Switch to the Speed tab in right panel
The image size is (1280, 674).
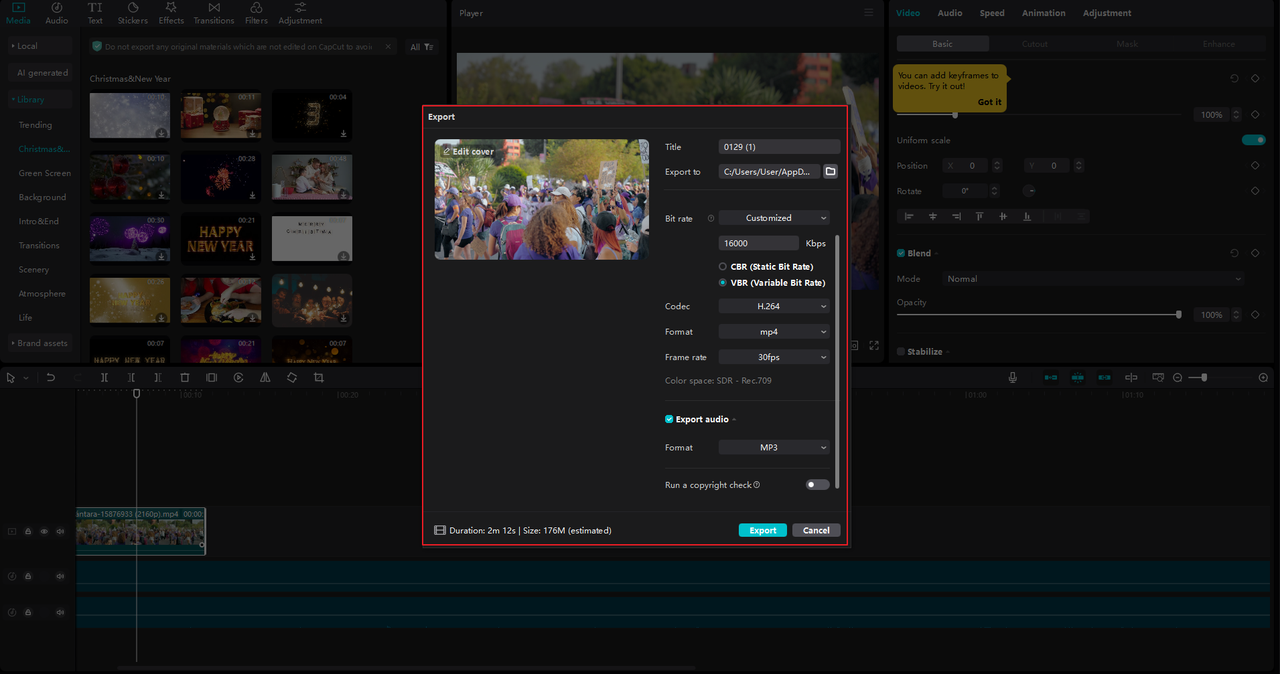(992, 13)
